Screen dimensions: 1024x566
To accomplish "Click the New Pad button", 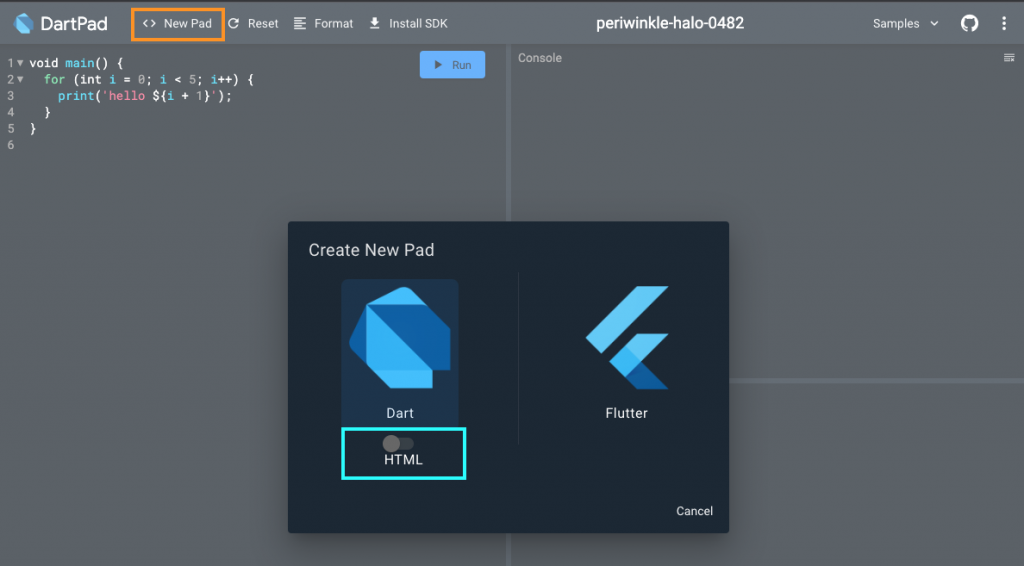I will [x=178, y=24].
